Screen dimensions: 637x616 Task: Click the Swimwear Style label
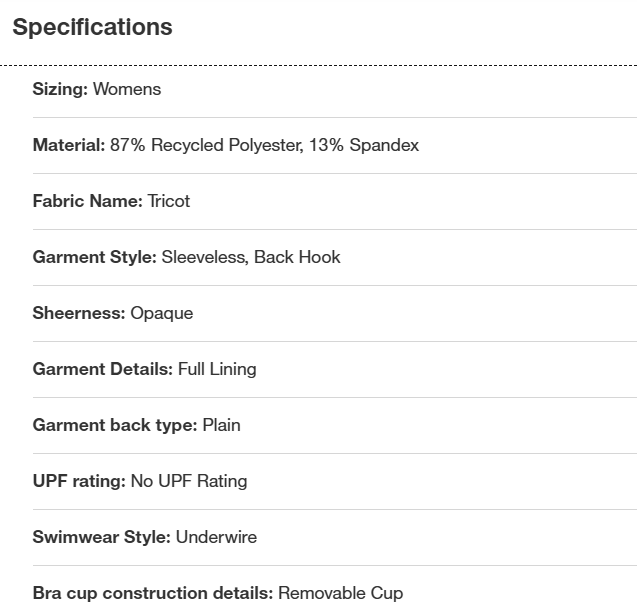[x=101, y=537]
